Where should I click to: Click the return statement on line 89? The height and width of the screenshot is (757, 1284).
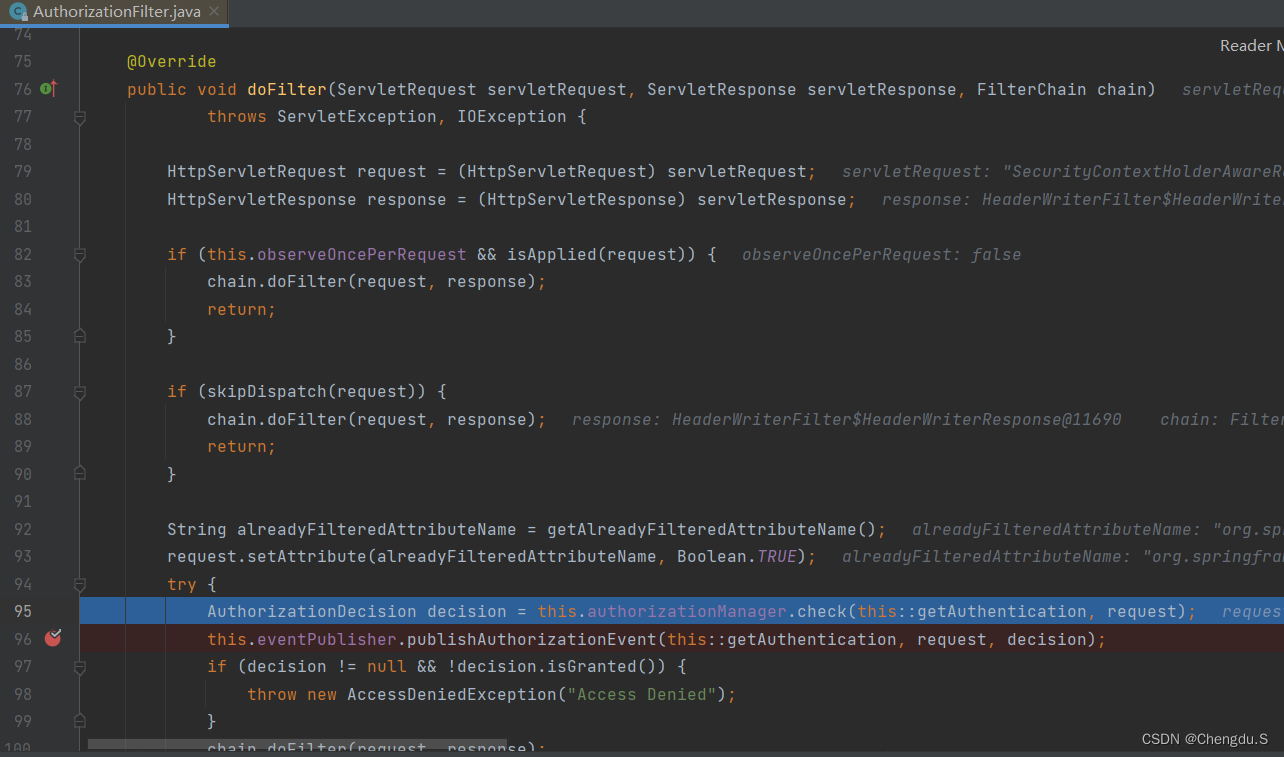click(x=241, y=446)
